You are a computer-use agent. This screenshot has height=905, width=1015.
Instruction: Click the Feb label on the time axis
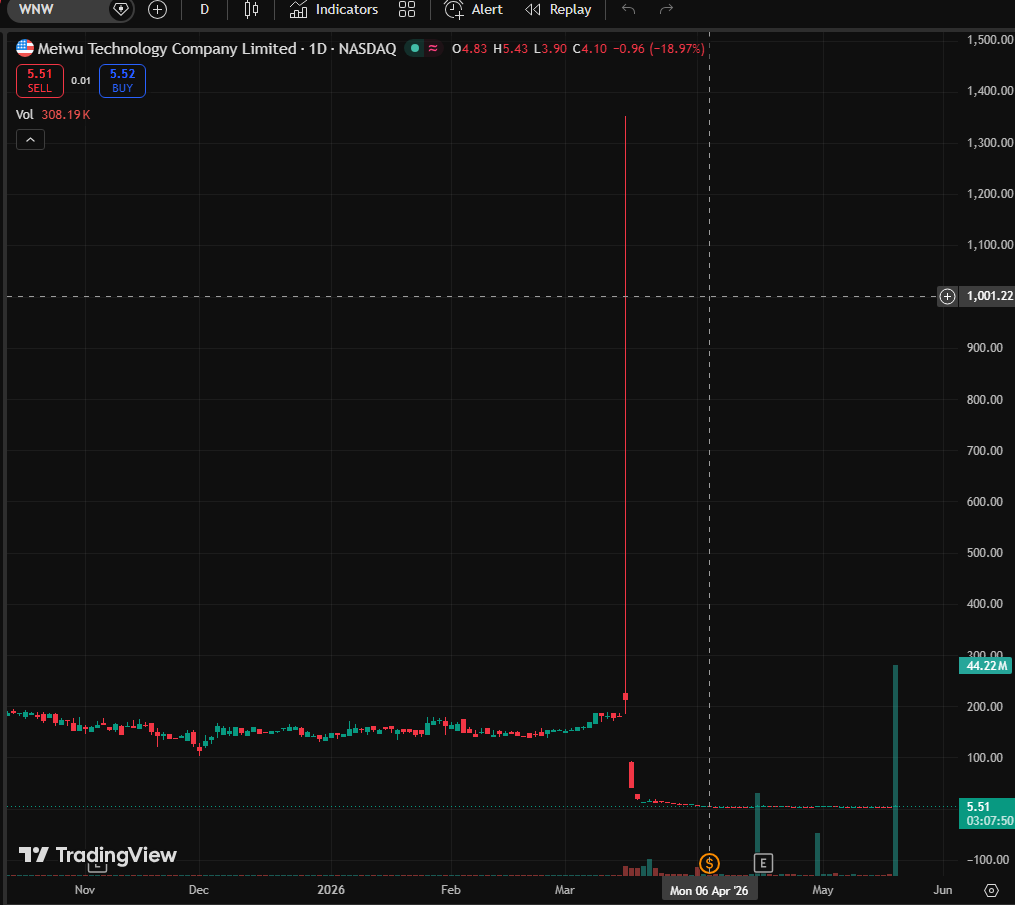[x=451, y=890]
